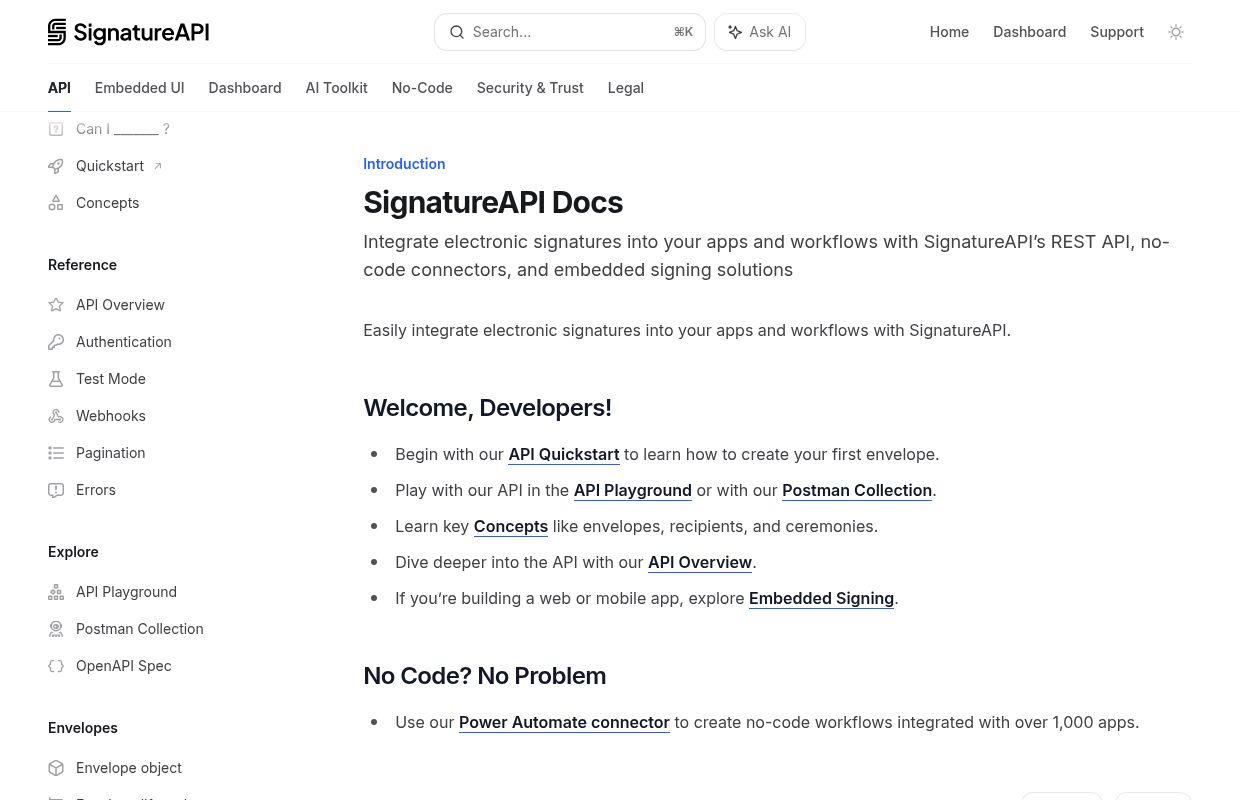This screenshot has width=1240, height=800.
Task: Open Ask AI assistant
Action: pos(759,32)
